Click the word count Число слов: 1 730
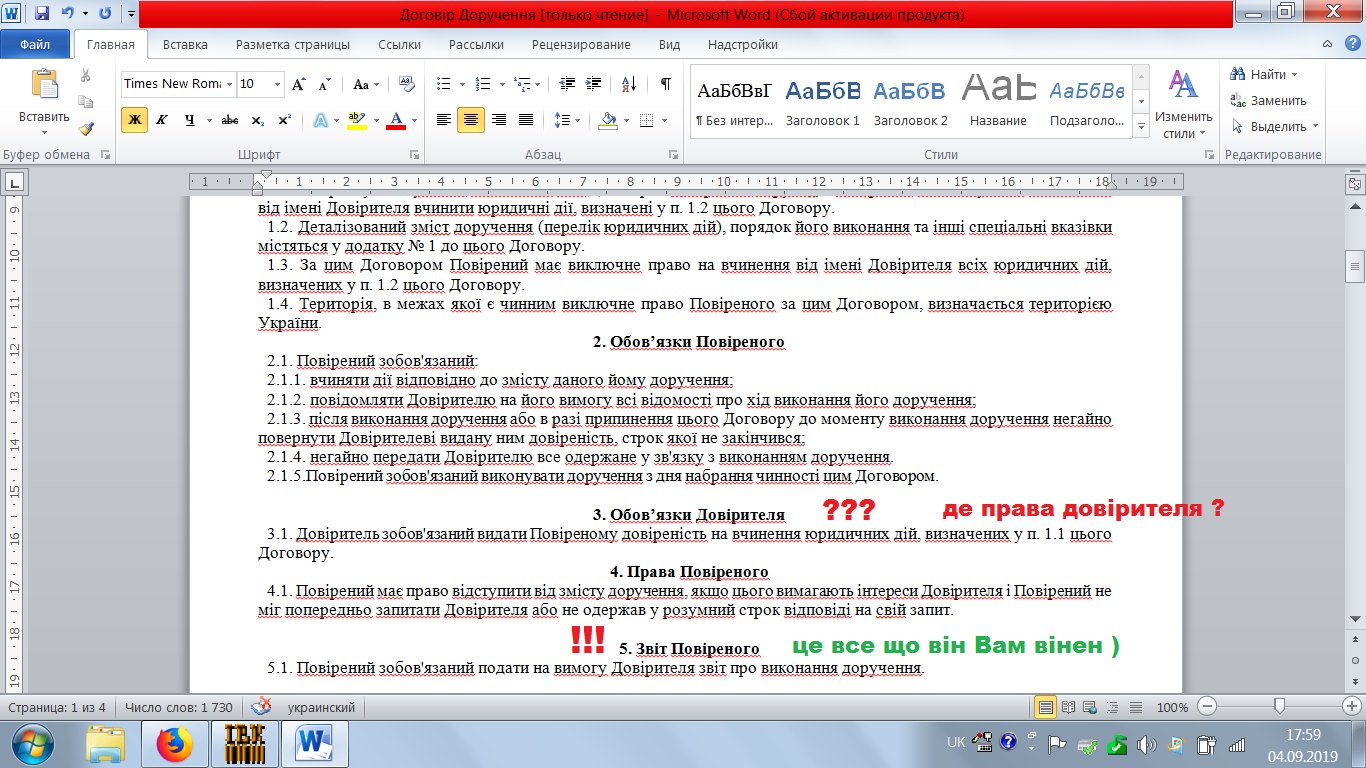 [179, 707]
